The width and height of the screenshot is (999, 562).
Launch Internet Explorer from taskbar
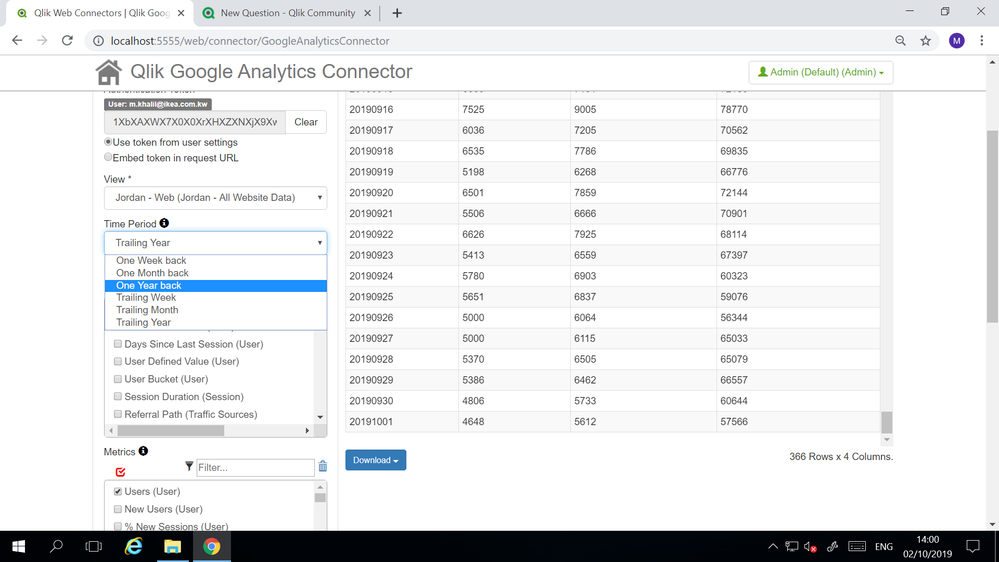(x=133, y=547)
